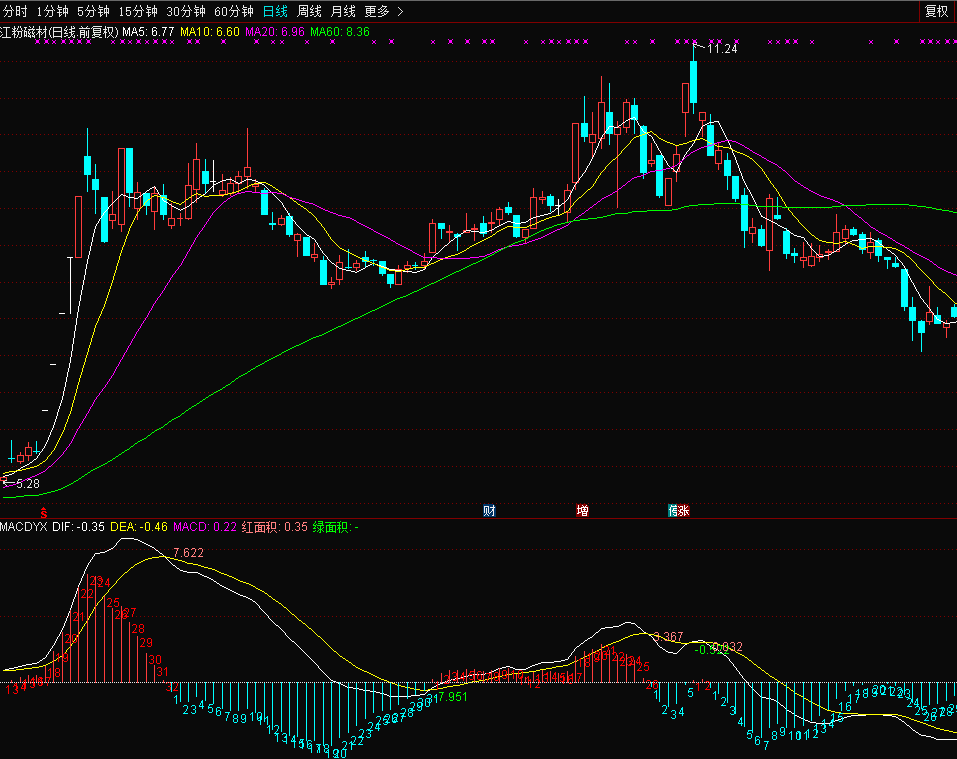Image resolution: width=957 pixels, height=759 pixels.
Task: Click the MA5: 6.77 indicator label
Action: [x=148, y=32]
